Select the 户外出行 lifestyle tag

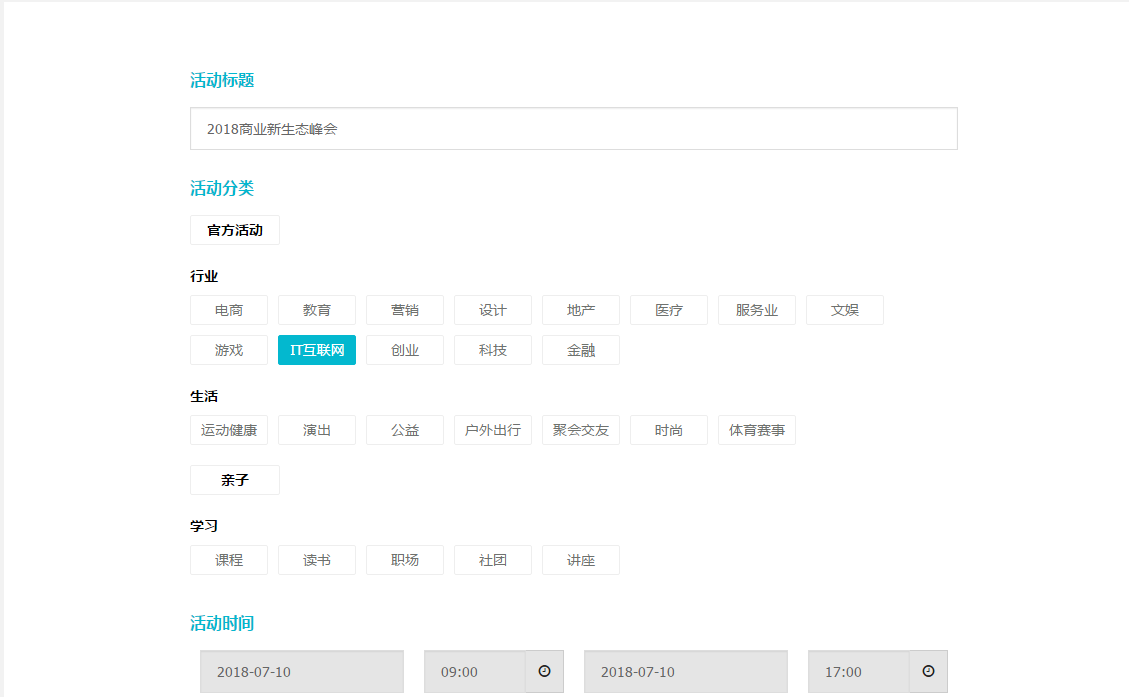(492, 430)
